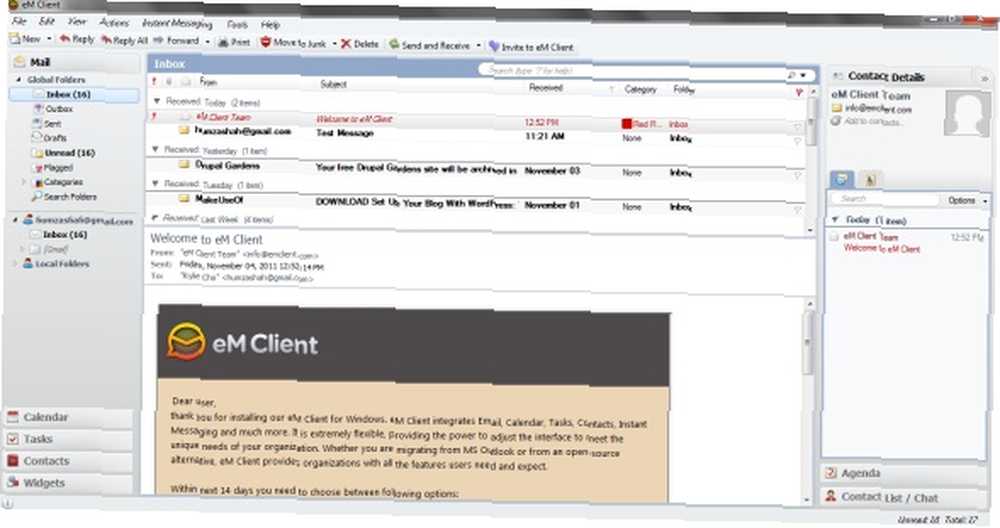Click Move to Junk in the toolbar
The height and width of the screenshot is (528, 1000).
(293, 43)
